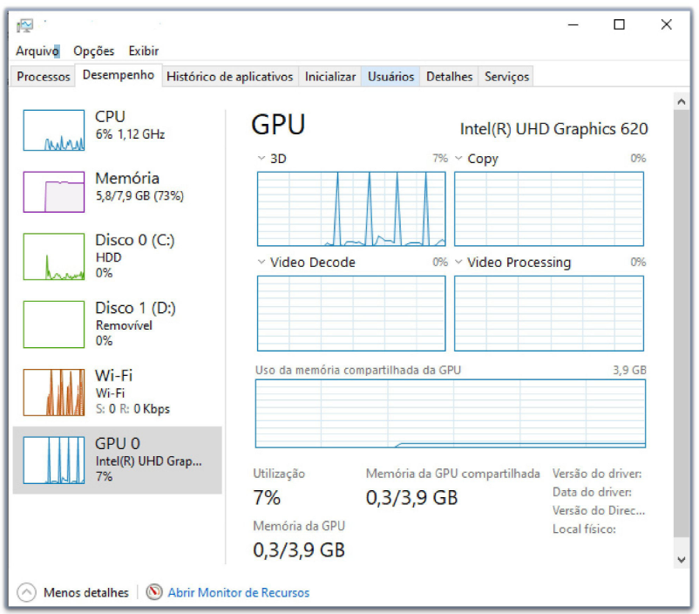Switch to the Detalhes tab

(x=449, y=76)
